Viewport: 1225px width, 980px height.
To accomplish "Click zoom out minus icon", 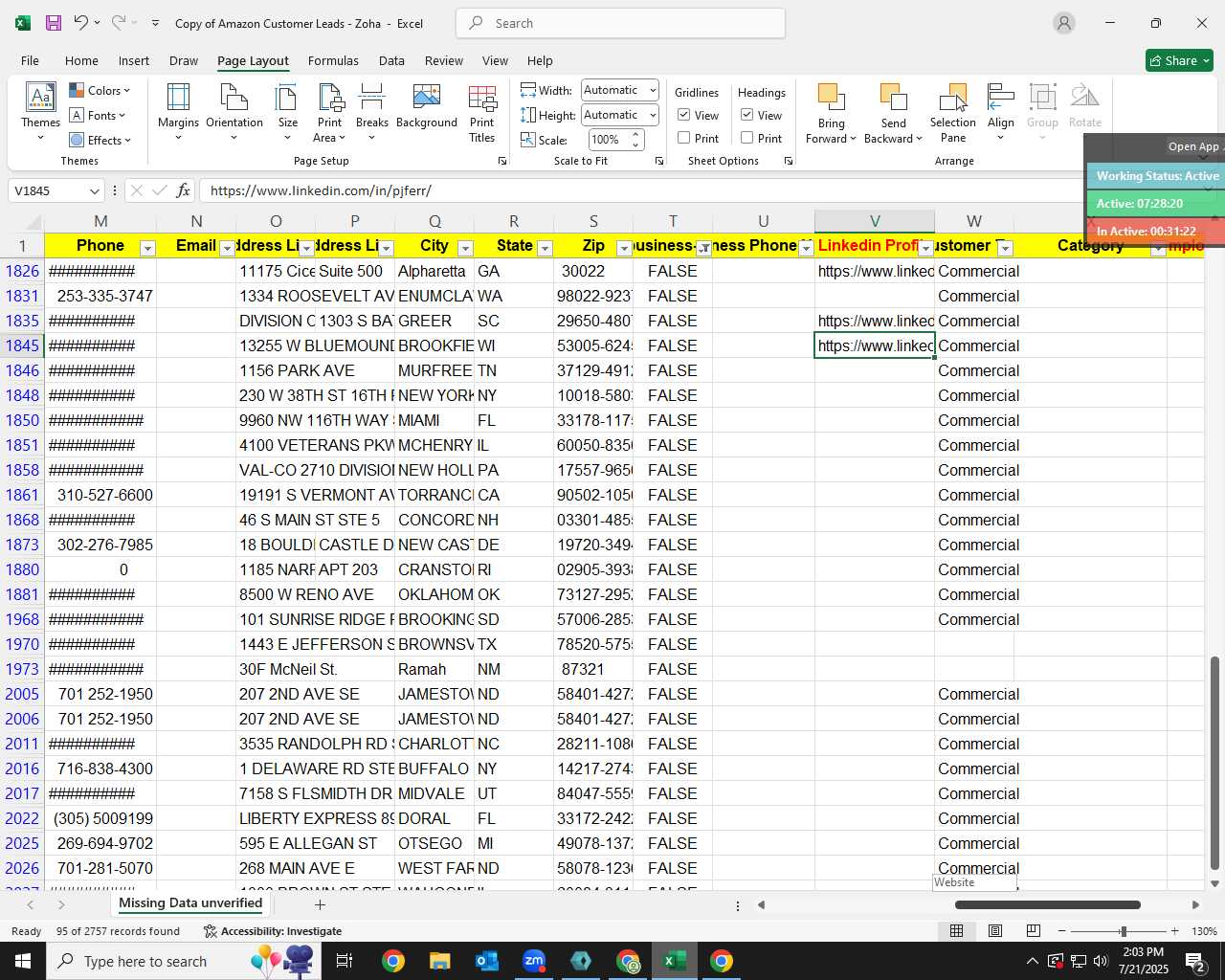I will (x=1061, y=931).
